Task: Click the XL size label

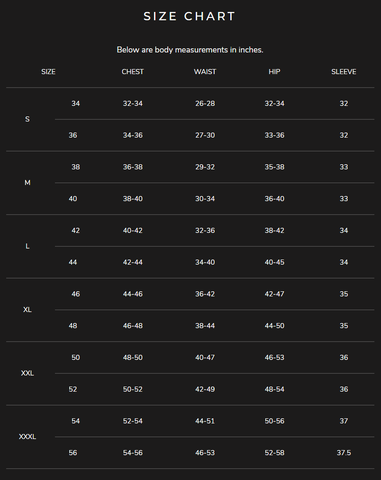Action: 27,310
